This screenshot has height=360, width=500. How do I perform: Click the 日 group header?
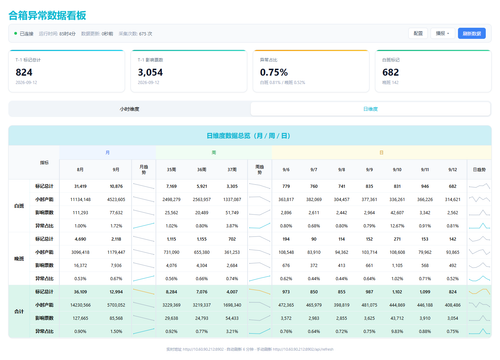point(381,152)
